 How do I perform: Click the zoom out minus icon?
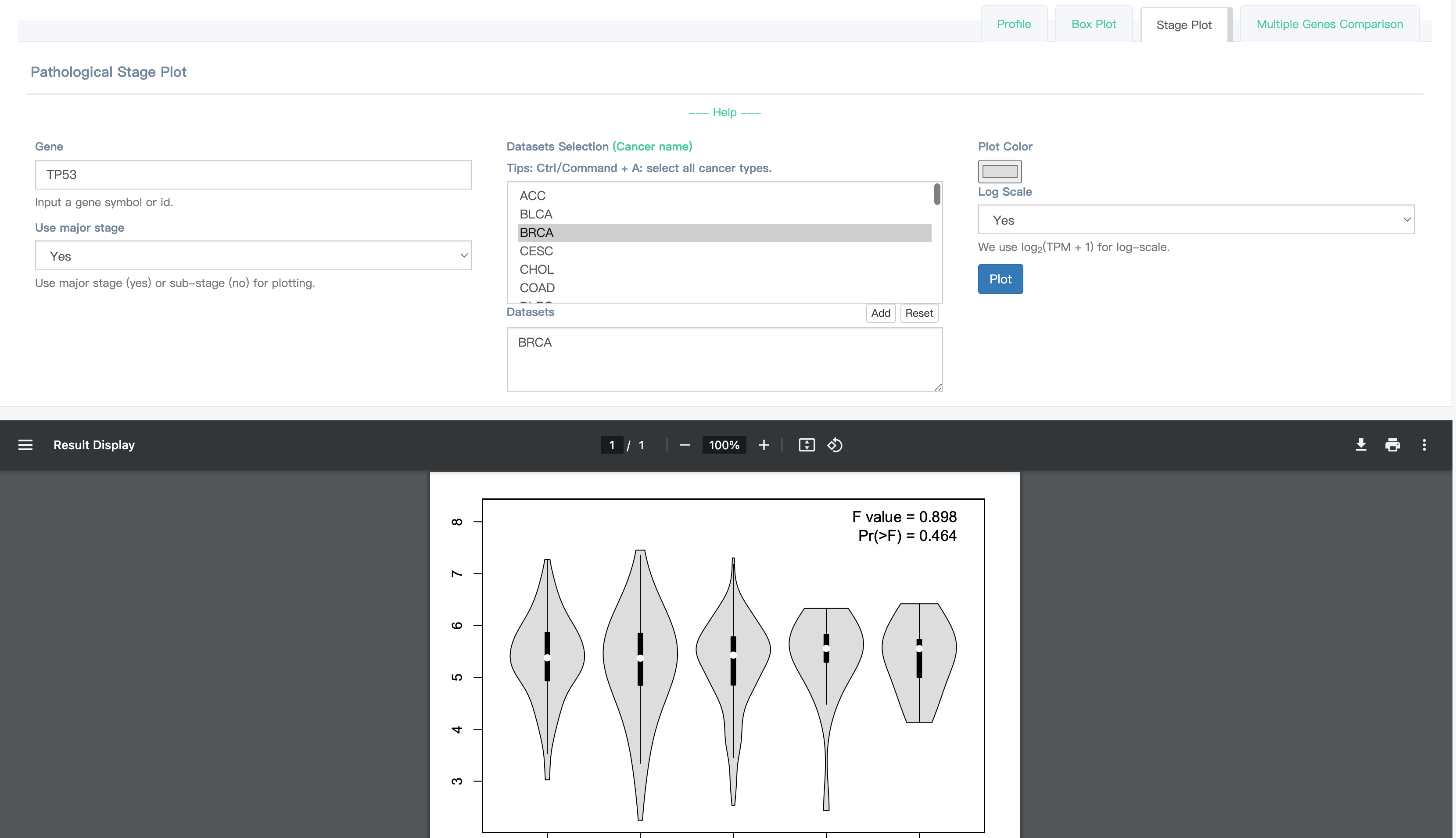tap(684, 445)
